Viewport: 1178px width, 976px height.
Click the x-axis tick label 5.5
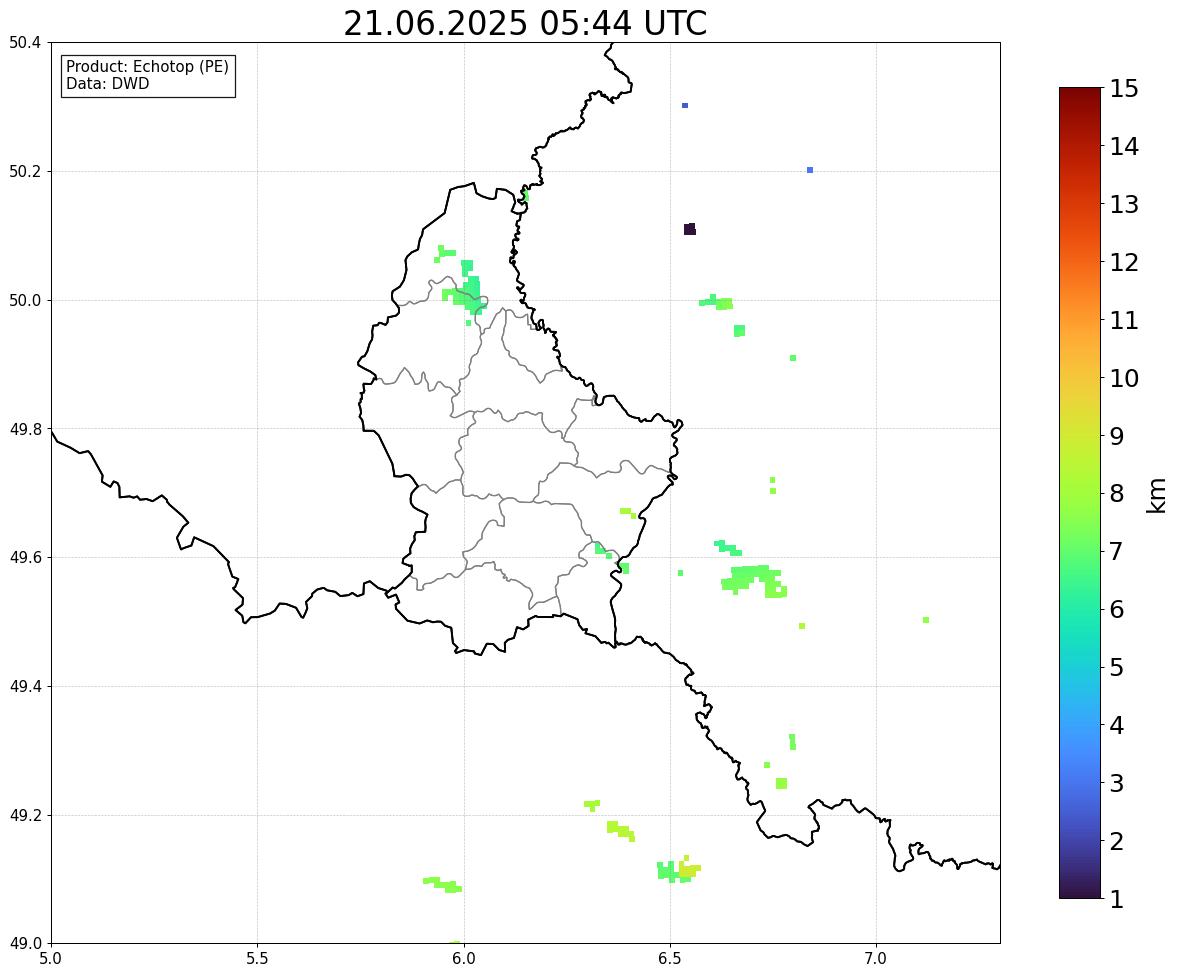tap(258, 959)
